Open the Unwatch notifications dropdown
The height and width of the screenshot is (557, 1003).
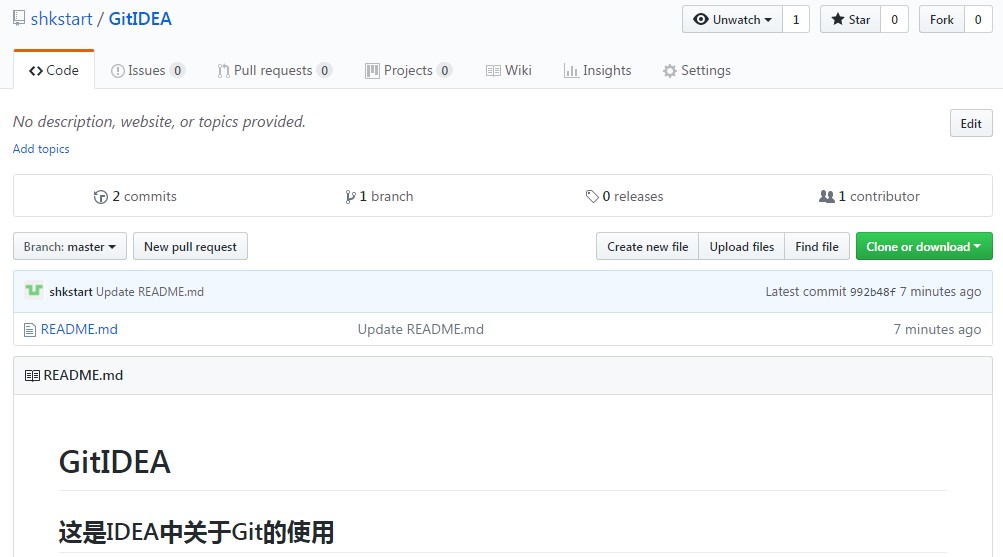click(x=731, y=19)
